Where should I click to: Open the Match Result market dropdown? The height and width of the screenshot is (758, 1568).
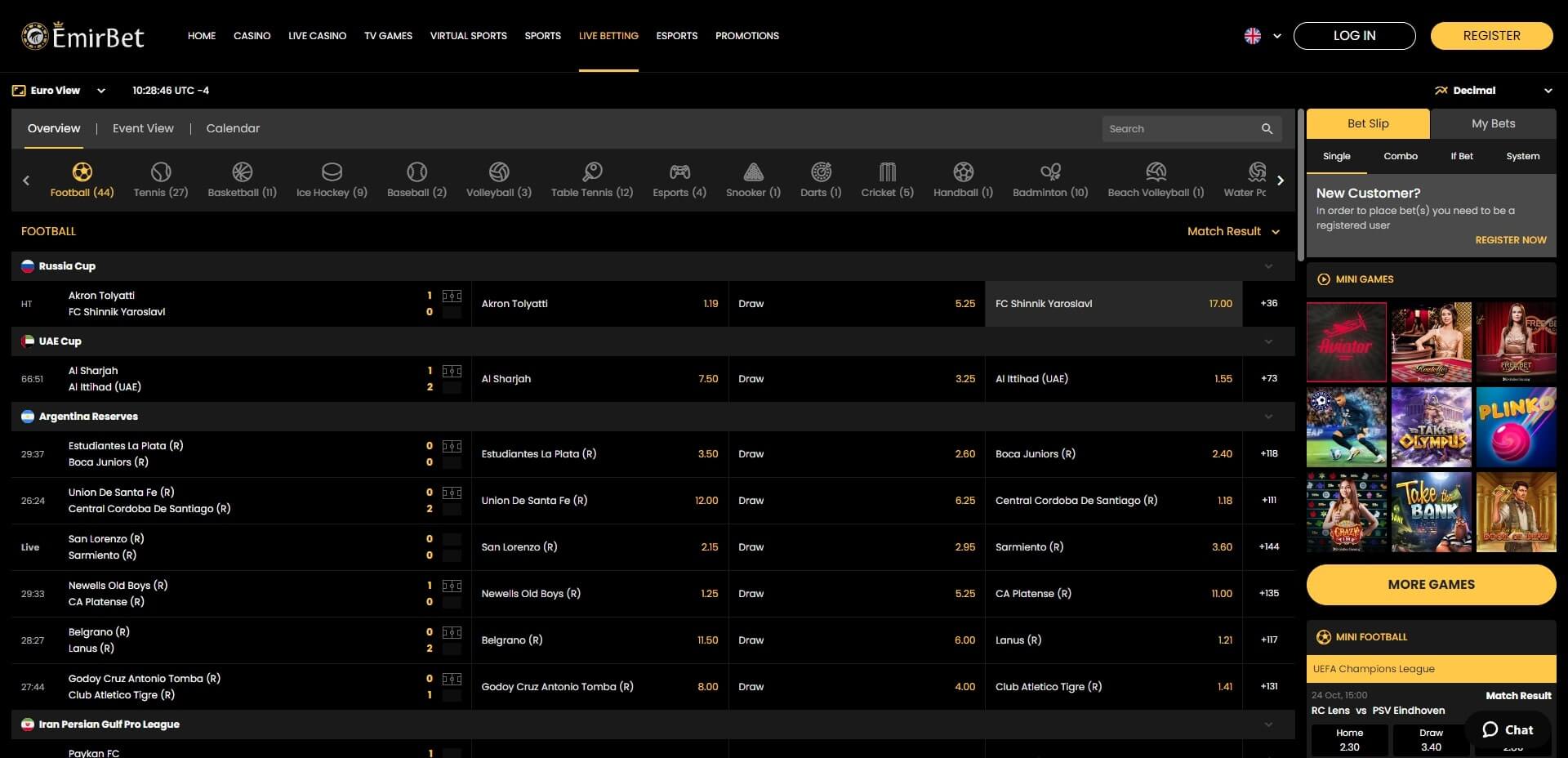(x=1232, y=232)
